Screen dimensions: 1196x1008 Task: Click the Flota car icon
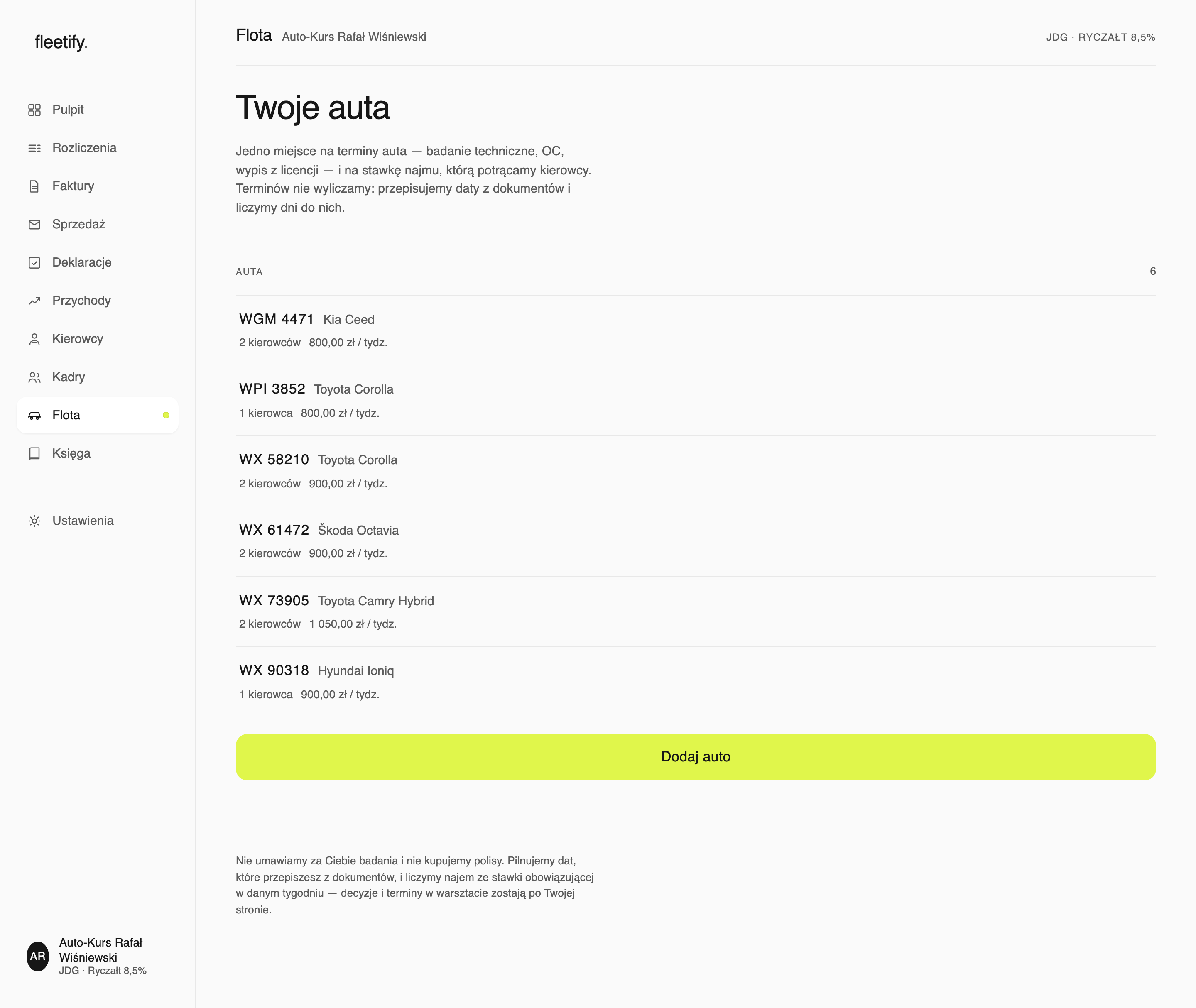pyautogui.click(x=34, y=416)
